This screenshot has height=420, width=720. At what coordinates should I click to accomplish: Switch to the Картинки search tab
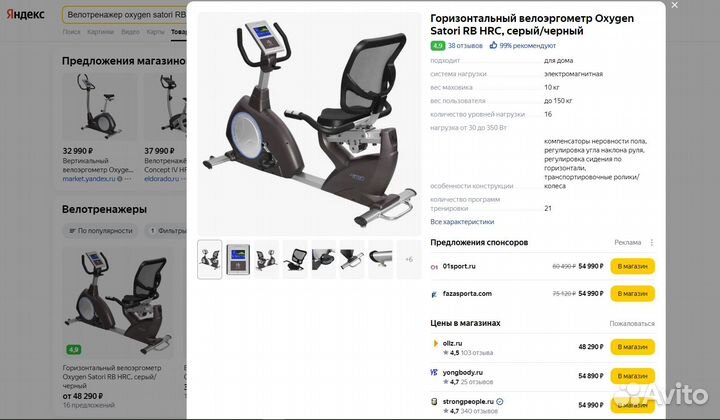click(x=101, y=32)
